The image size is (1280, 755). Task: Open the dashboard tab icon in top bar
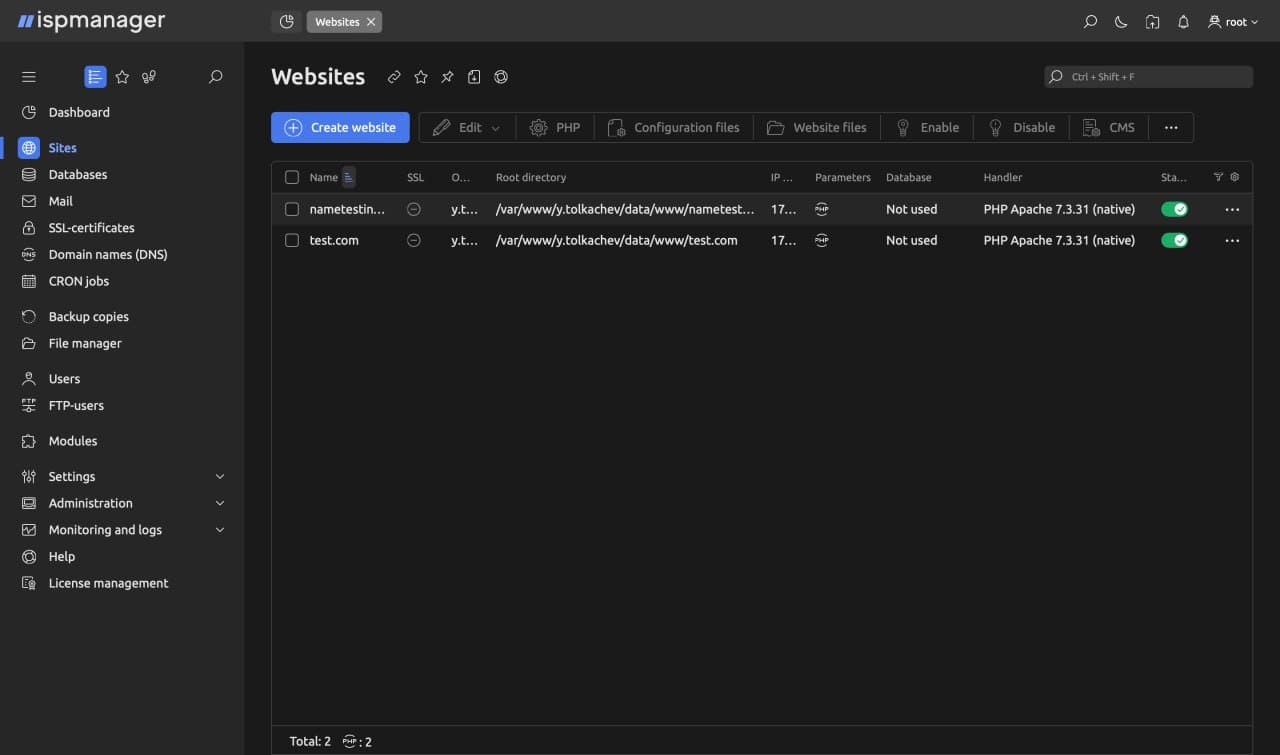coord(287,21)
